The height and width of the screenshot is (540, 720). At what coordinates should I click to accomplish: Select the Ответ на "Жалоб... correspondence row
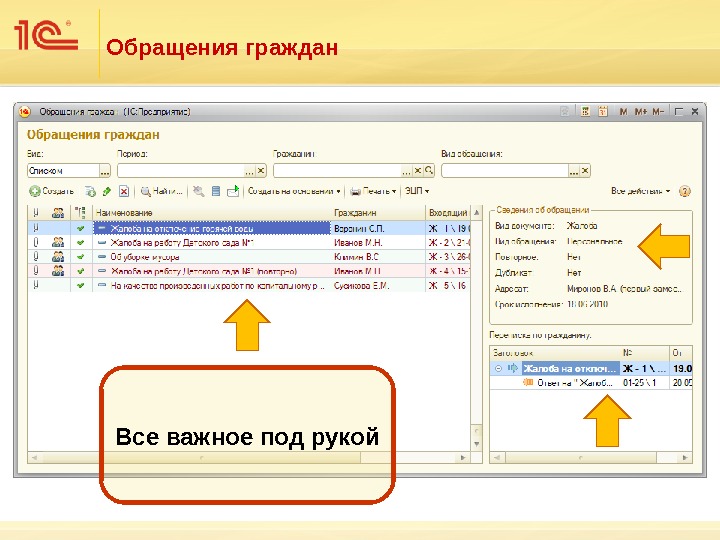click(x=591, y=382)
